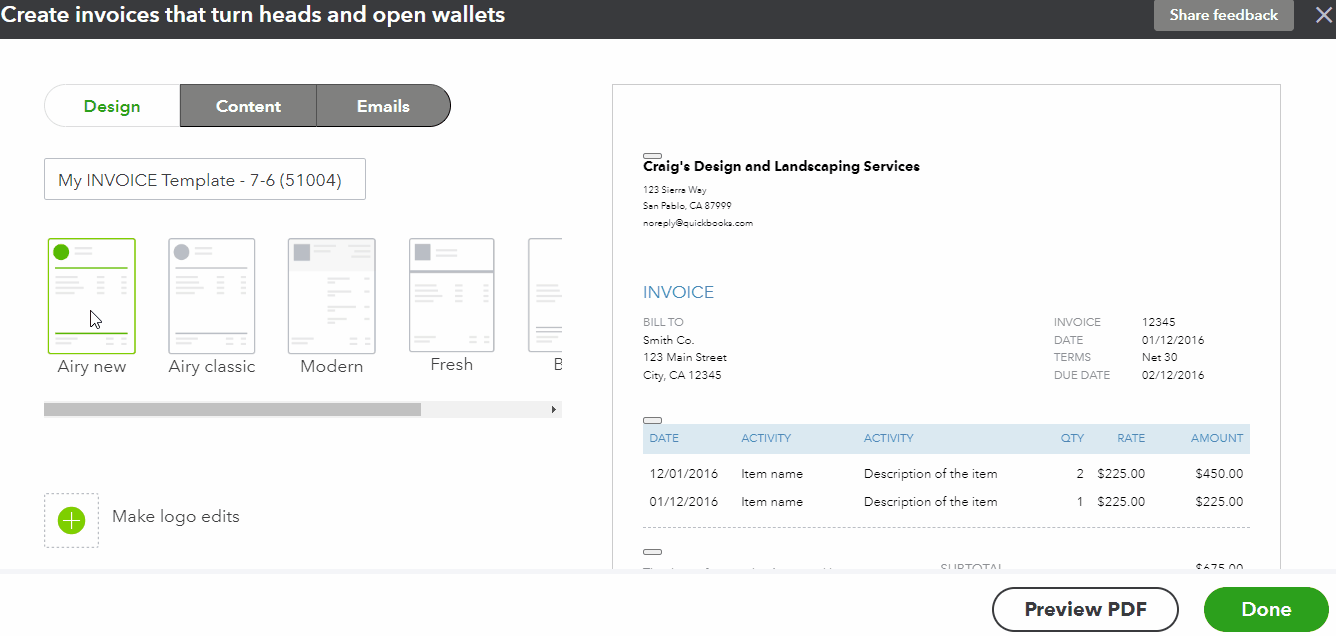Select the Airy classic template
Screen dimensions: 1336x636
tap(212, 296)
